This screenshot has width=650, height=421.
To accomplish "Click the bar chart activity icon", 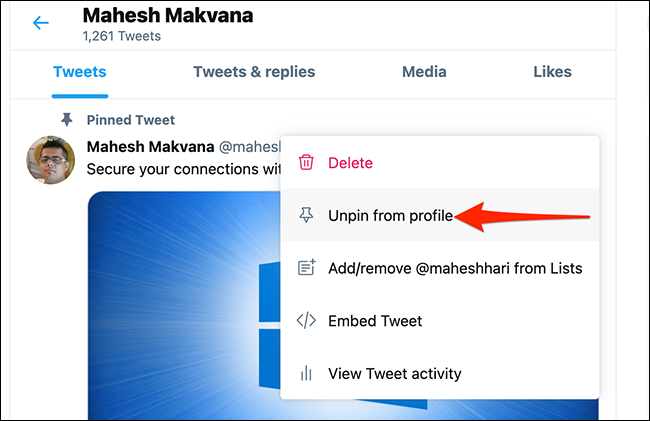I will tap(307, 374).
